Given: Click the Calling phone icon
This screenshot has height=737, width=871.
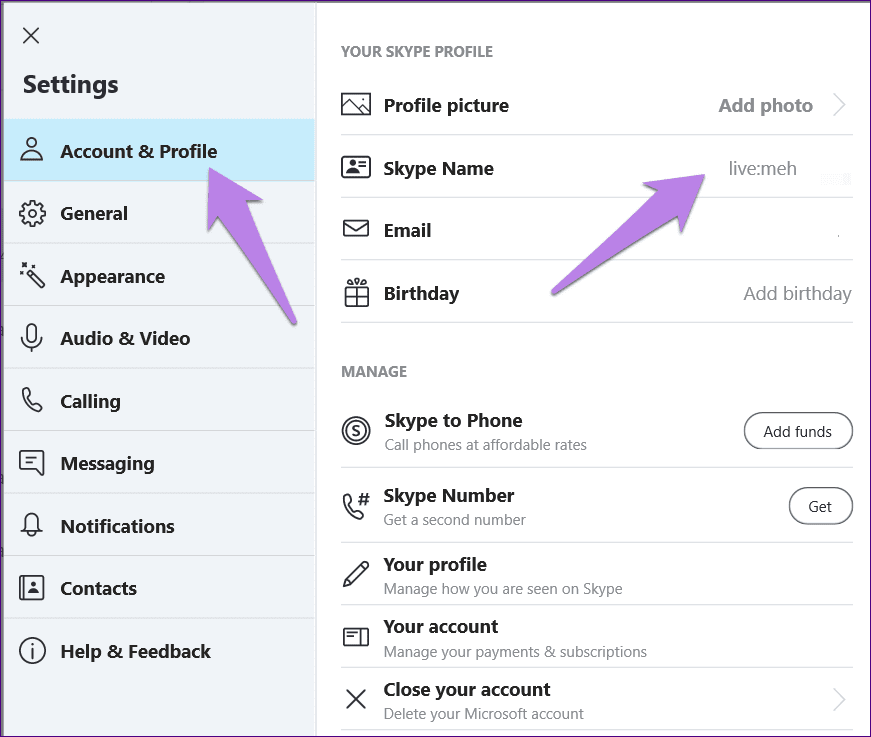Looking at the screenshot, I should (32, 401).
